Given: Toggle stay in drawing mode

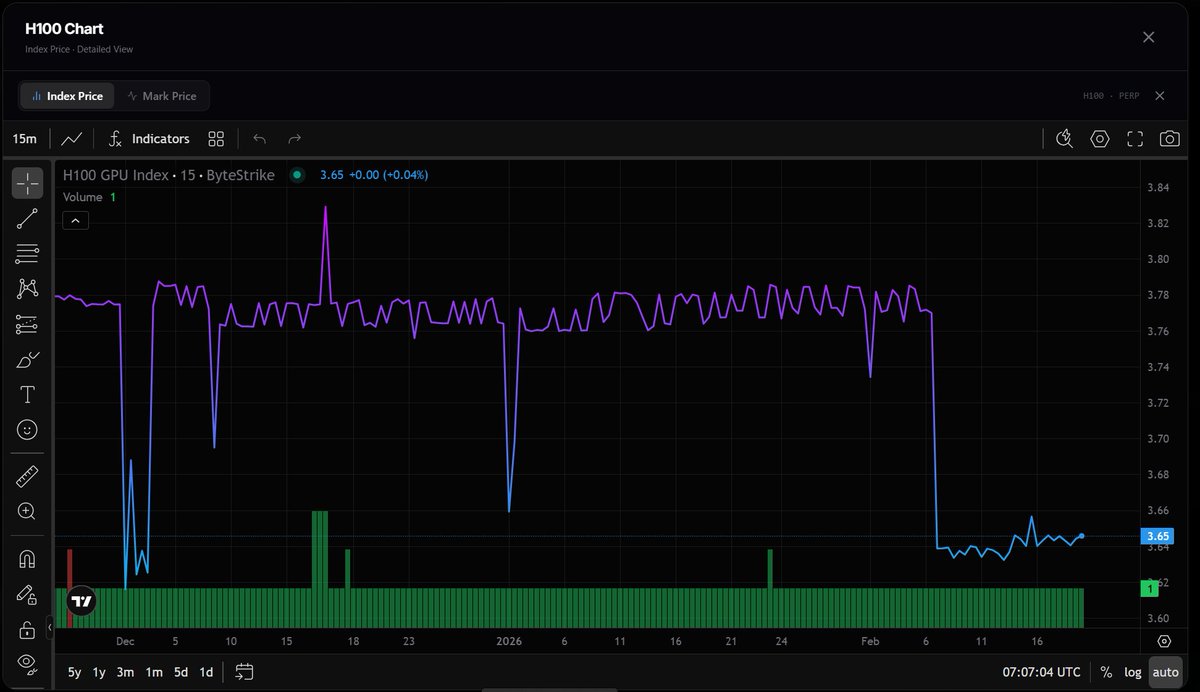Looking at the screenshot, I should 27,594.
